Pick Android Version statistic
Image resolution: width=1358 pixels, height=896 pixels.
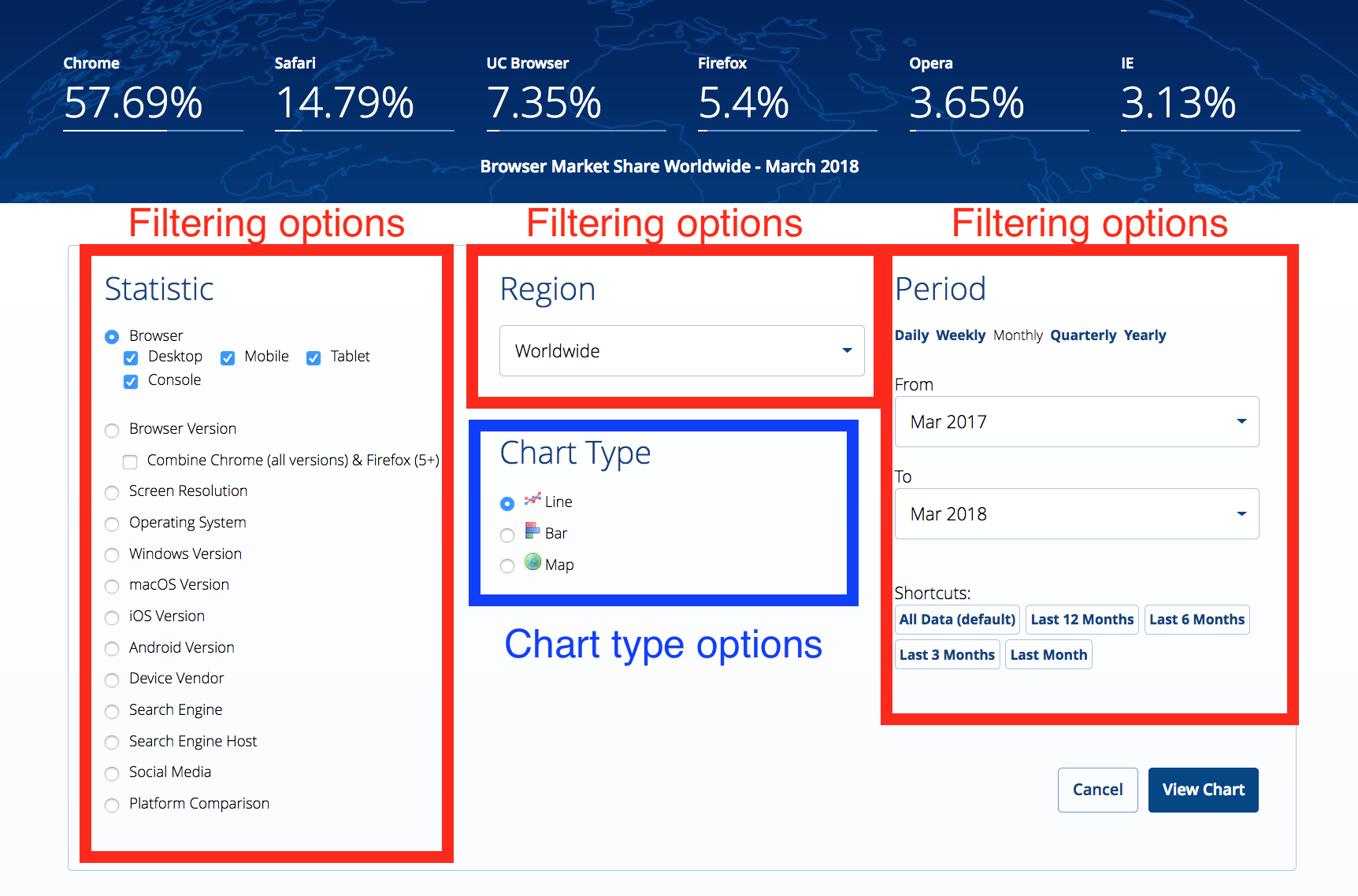112,649
